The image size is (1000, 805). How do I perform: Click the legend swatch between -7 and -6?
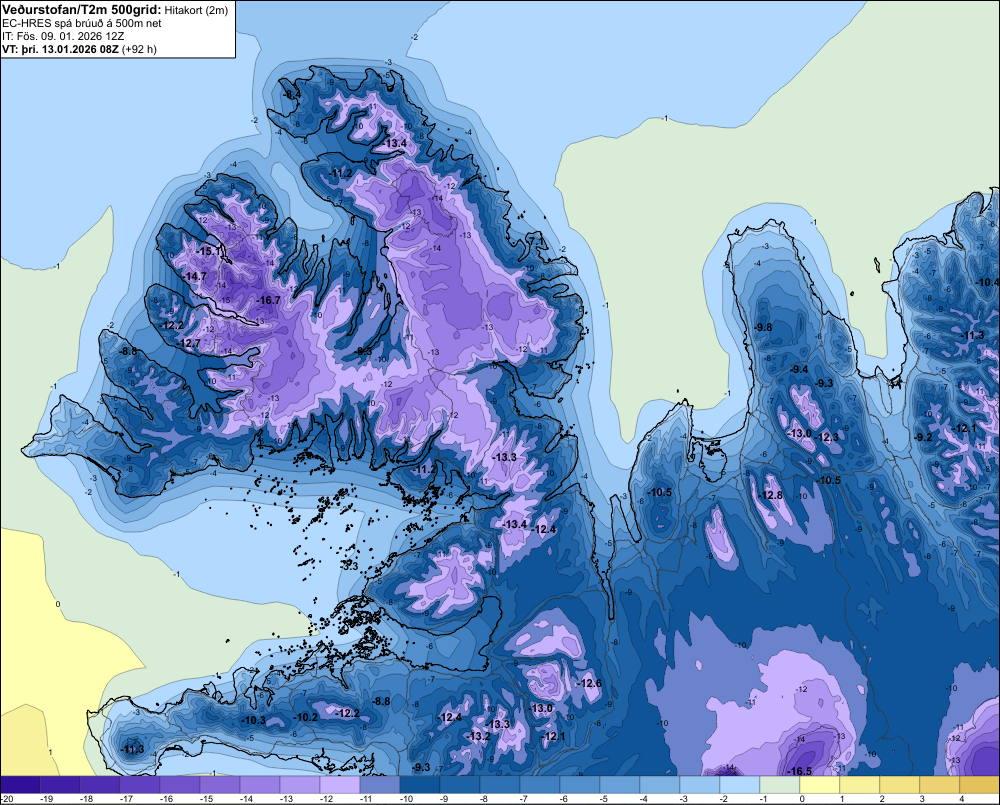point(540,785)
